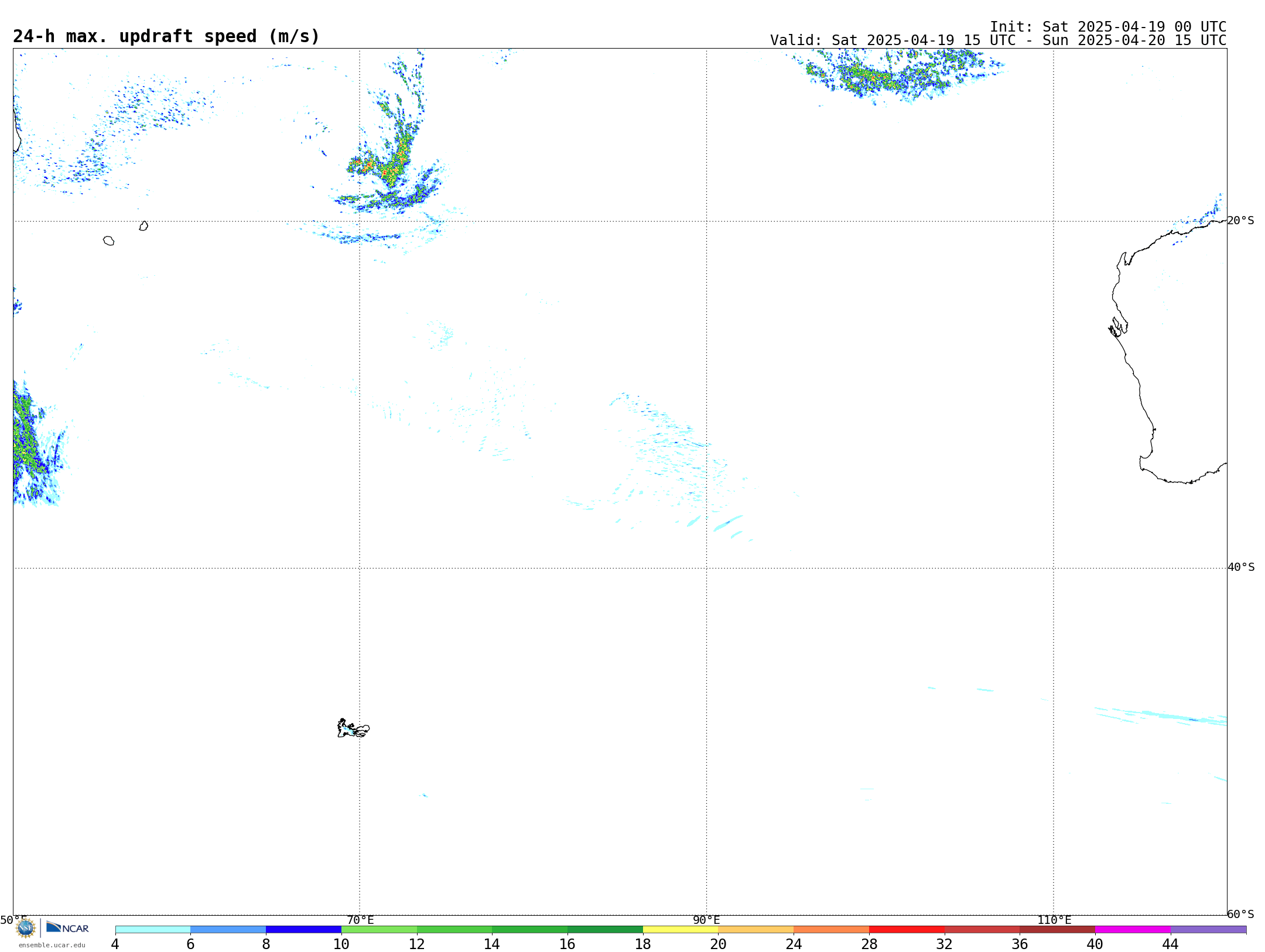Click the 70°E longitude label
This screenshot has height=952, width=1265.
(x=360, y=920)
